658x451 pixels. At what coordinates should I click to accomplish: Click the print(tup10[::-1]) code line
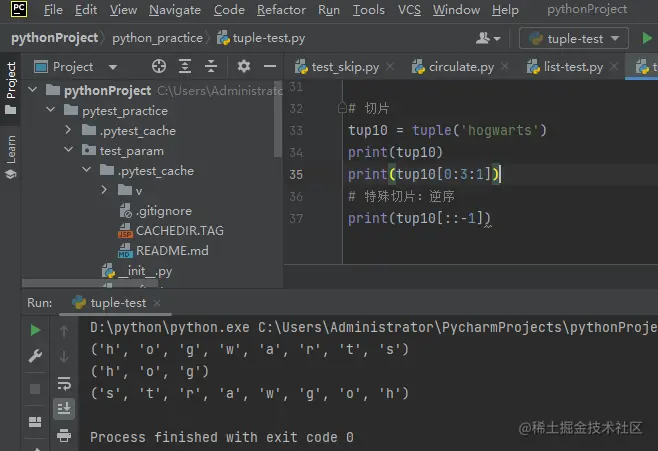(419, 218)
